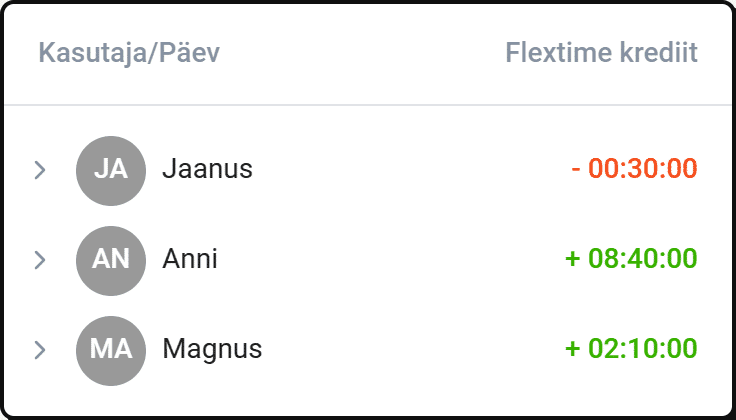The height and width of the screenshot is (420, 736).
Task: Select the AN avatar icon
Action: pos(111,261)
